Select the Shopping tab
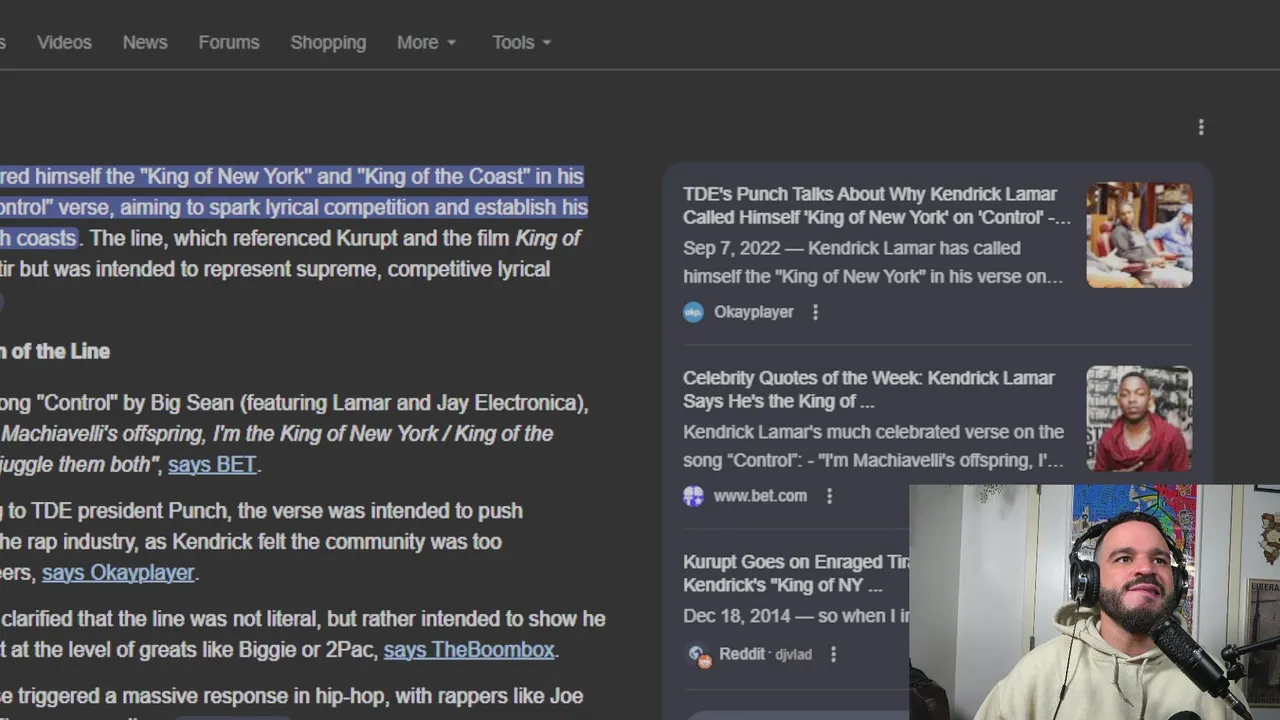The height and width of the screenshot is (720, 1280). tap(328, 42)
